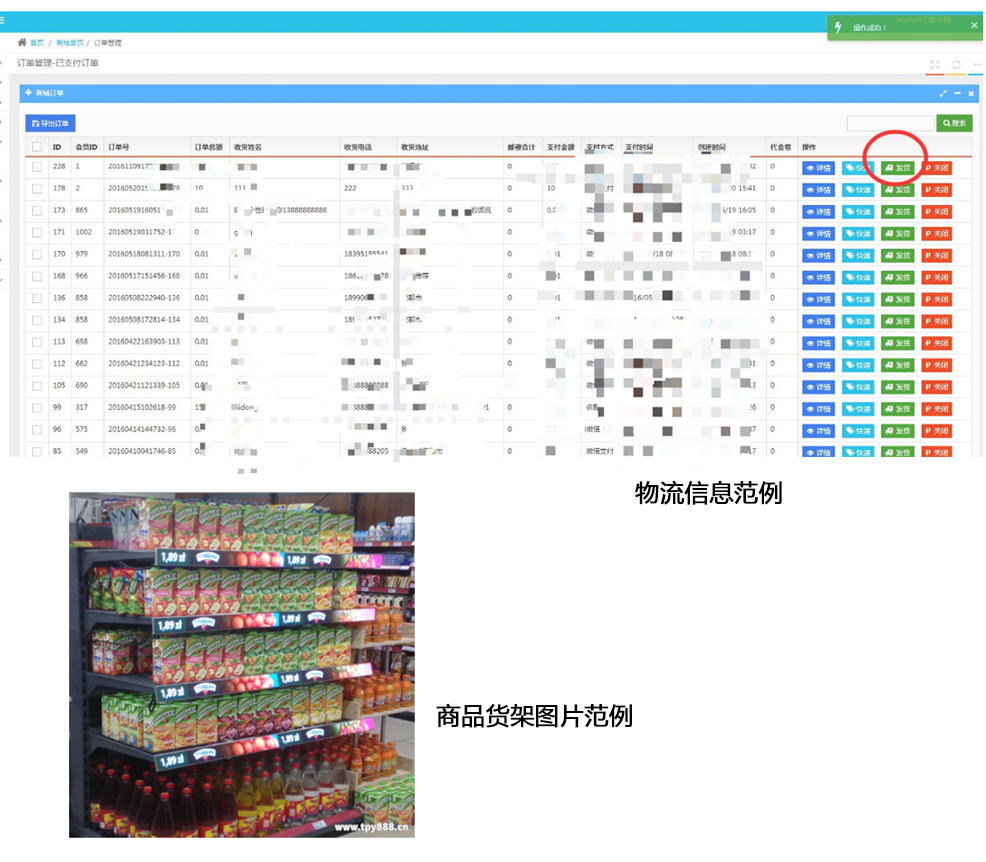
Task: Click 发货 ship button for order 228
Action: pos(897,168)
